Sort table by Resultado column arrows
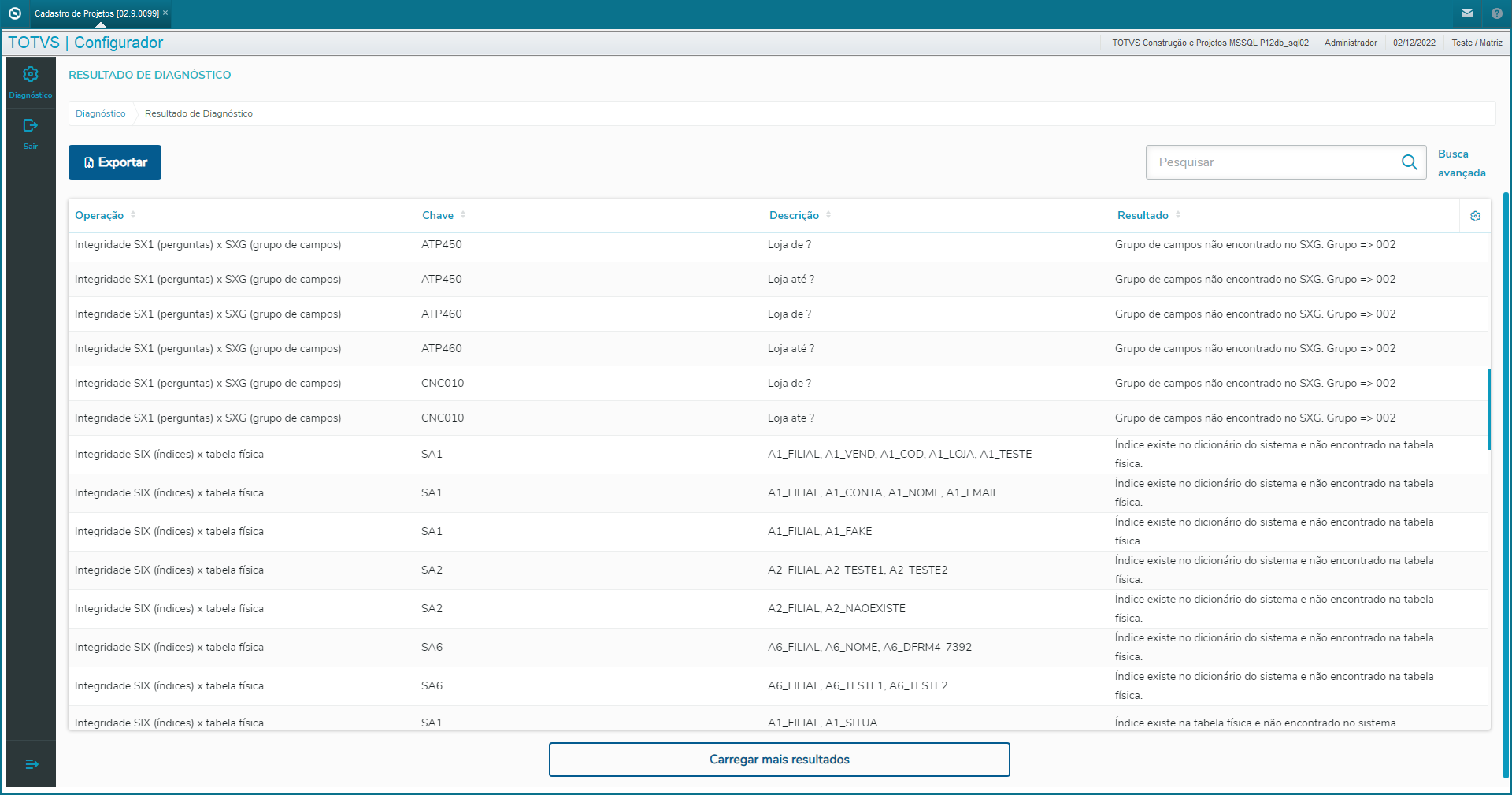 pyautogui.click(x=1178, y=215)
